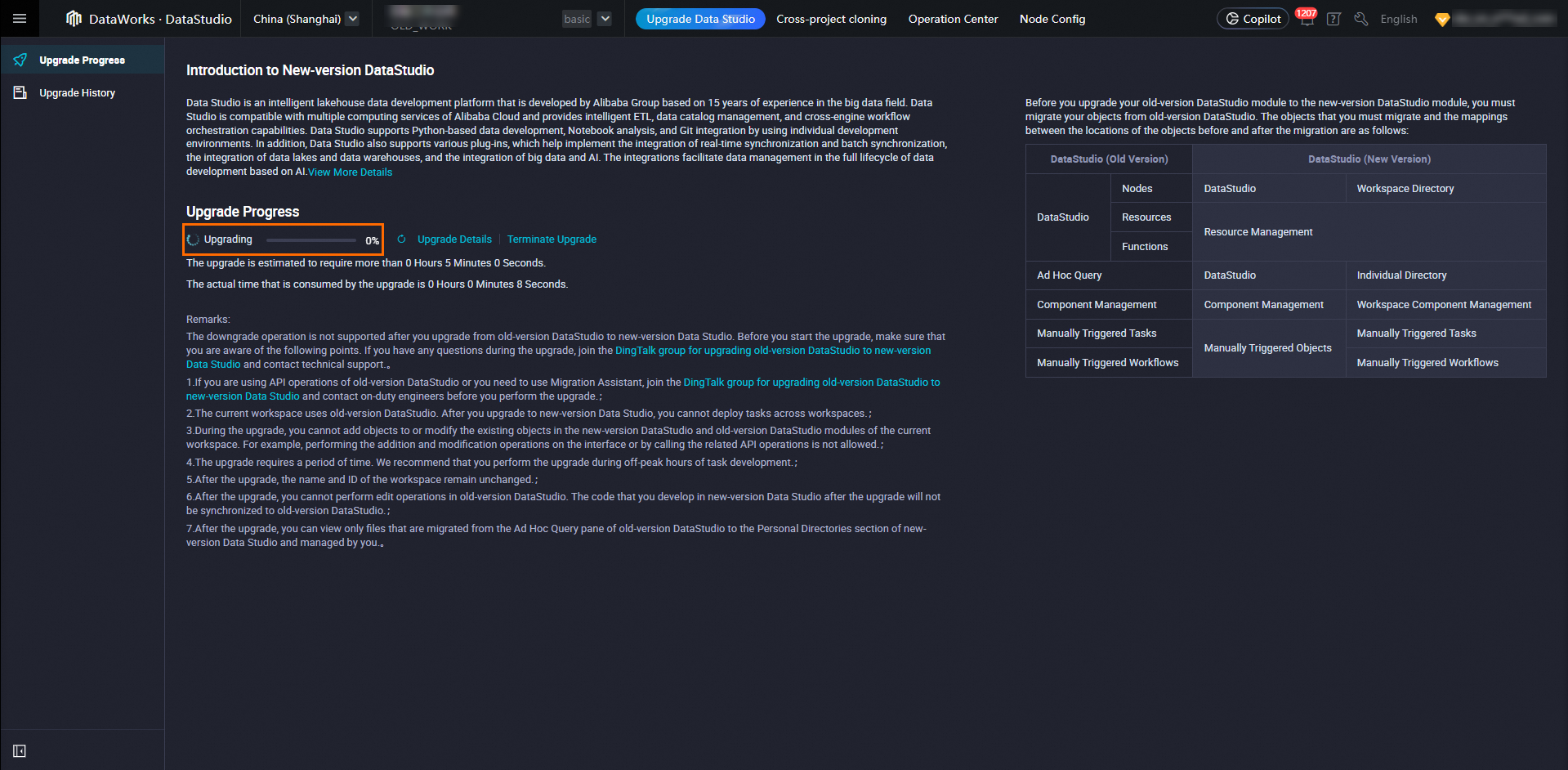Click the Workspace Component Management cell
1568x770 pixels.
point(1446,305)
